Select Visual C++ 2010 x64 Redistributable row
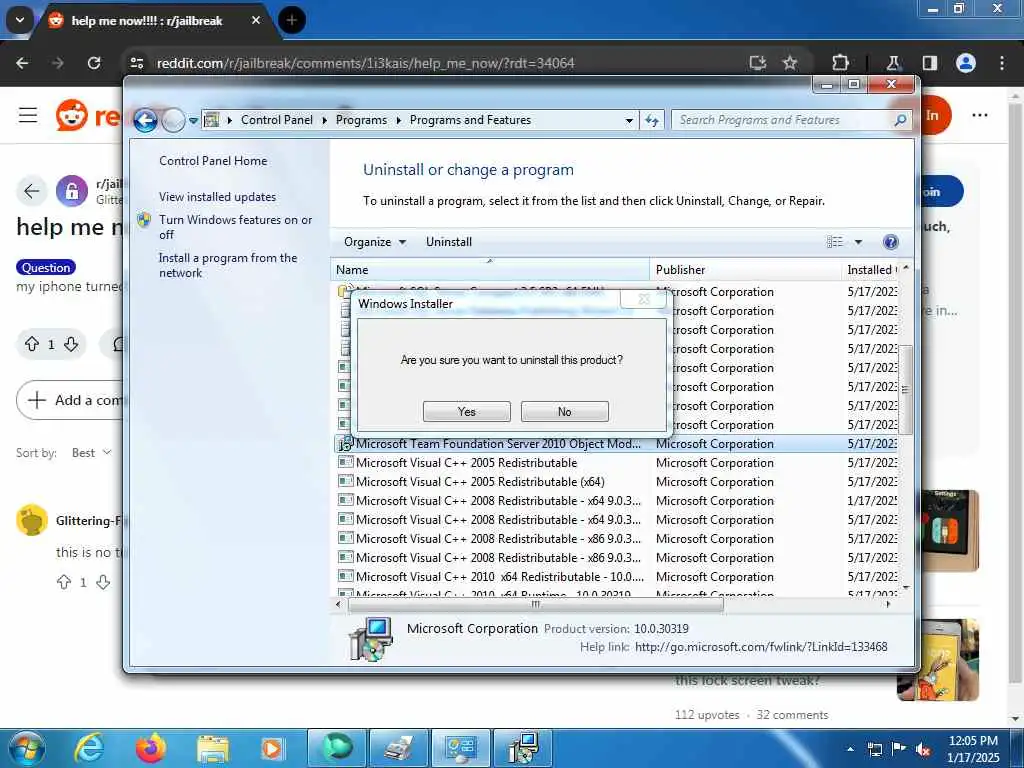1024x768 pixels. (x=616, y=577)
